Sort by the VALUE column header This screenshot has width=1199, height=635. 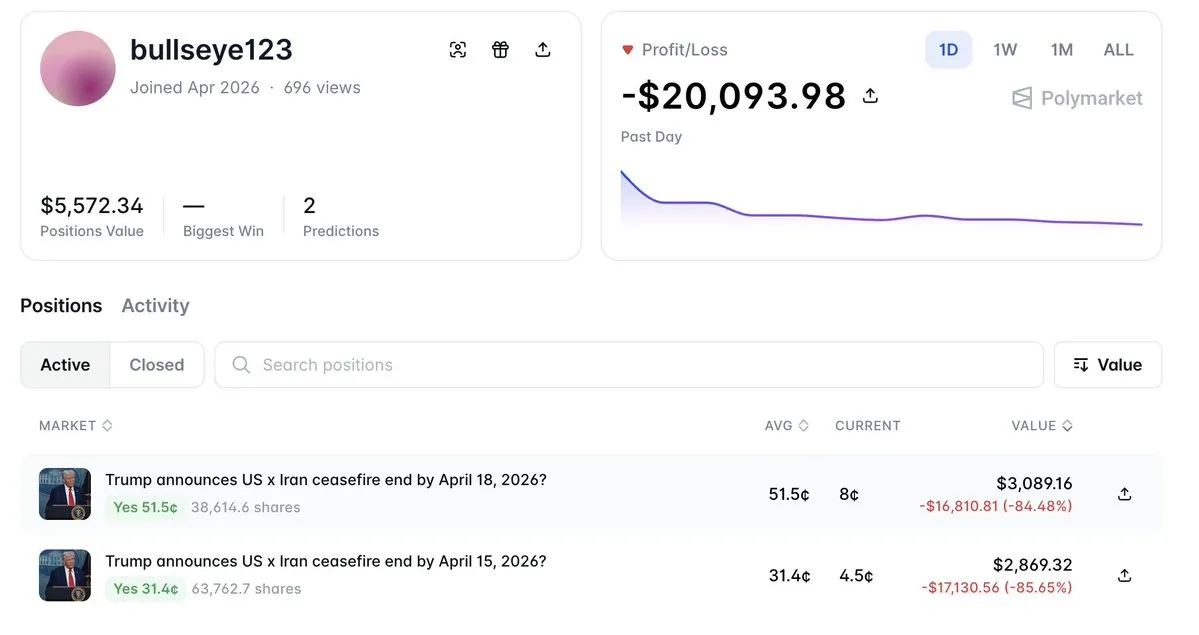coord(1041,426)
